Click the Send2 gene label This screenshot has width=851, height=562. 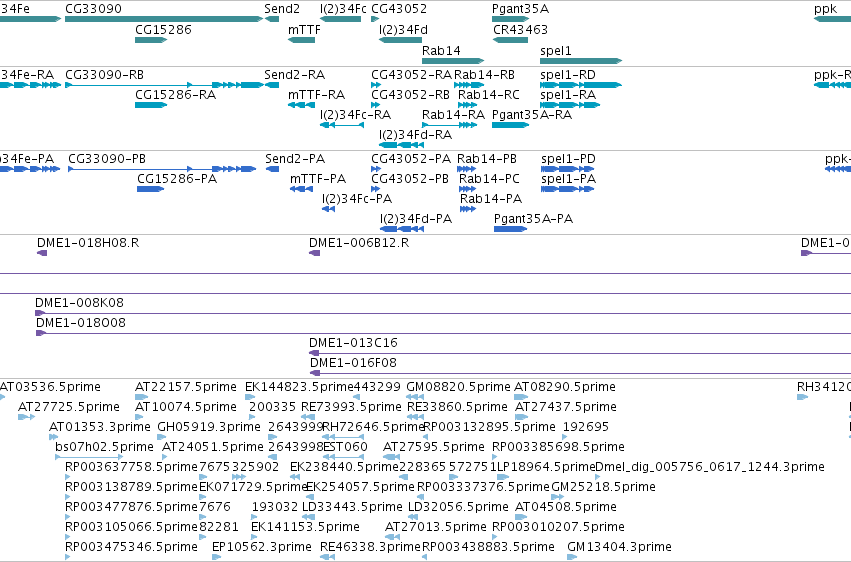pos(282,9)
